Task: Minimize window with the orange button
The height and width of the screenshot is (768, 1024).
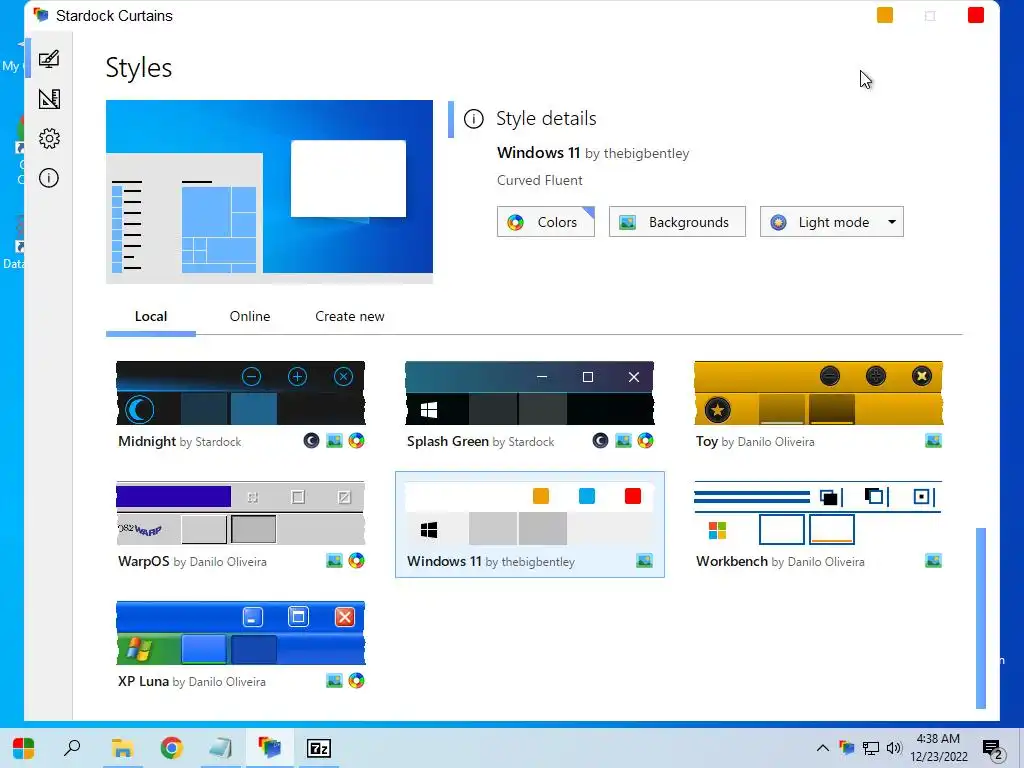Action: coord(885,15)
